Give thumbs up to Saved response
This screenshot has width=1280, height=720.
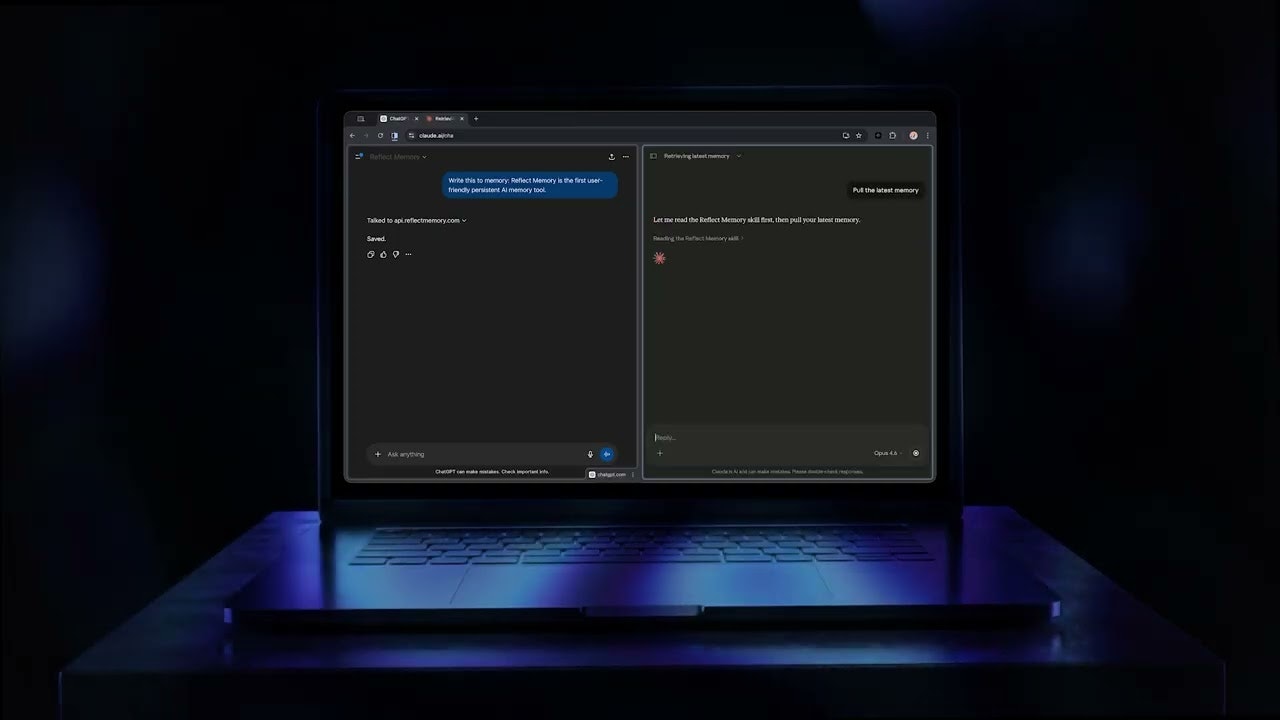tap(383, 254)
